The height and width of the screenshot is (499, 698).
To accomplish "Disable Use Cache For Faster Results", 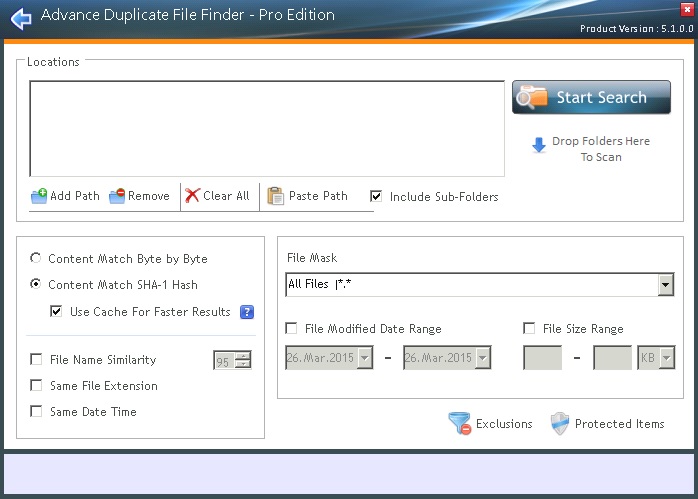I will click(x=56, y=311).
